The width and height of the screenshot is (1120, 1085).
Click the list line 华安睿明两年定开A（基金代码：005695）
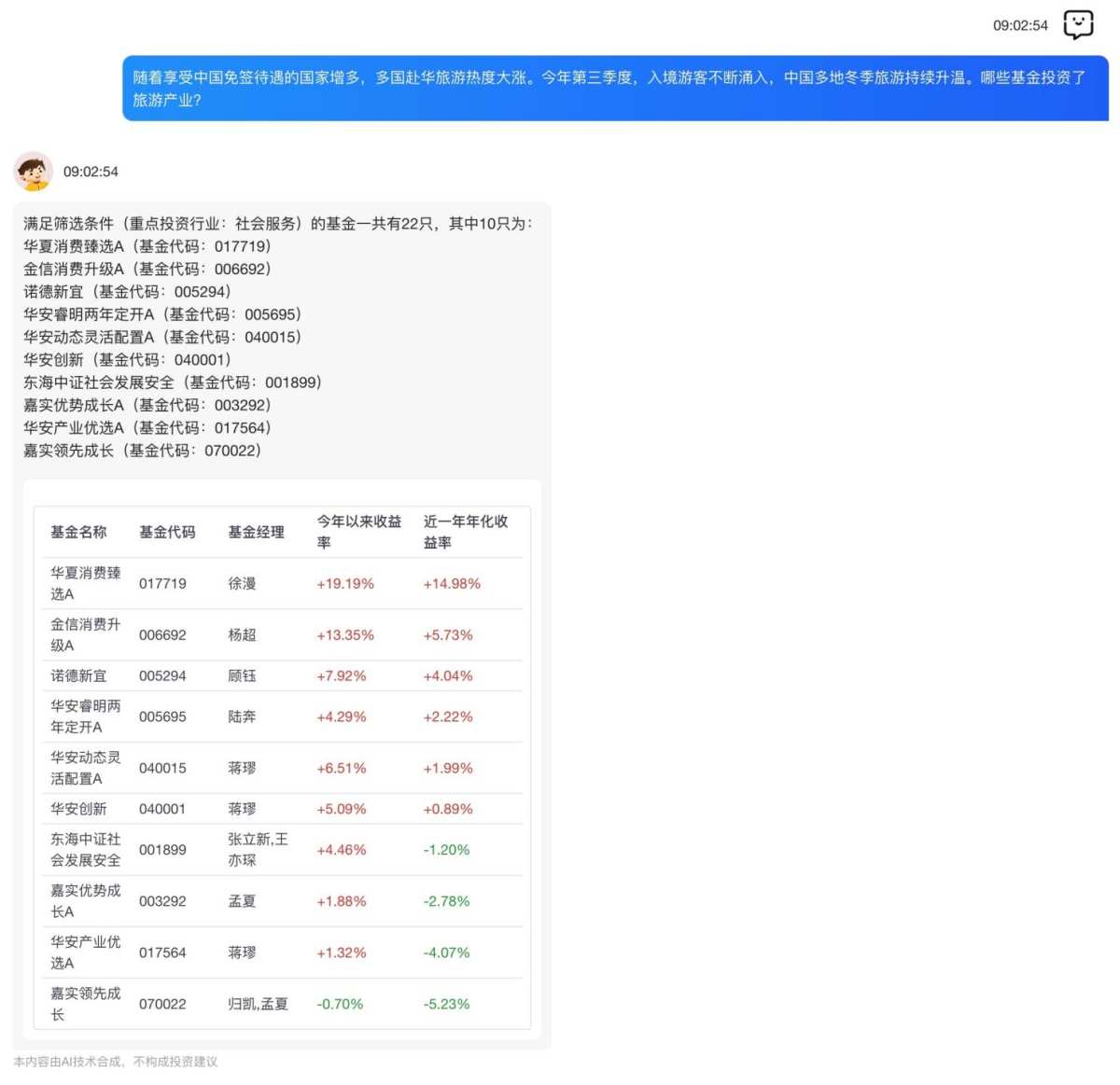point(162,314)
